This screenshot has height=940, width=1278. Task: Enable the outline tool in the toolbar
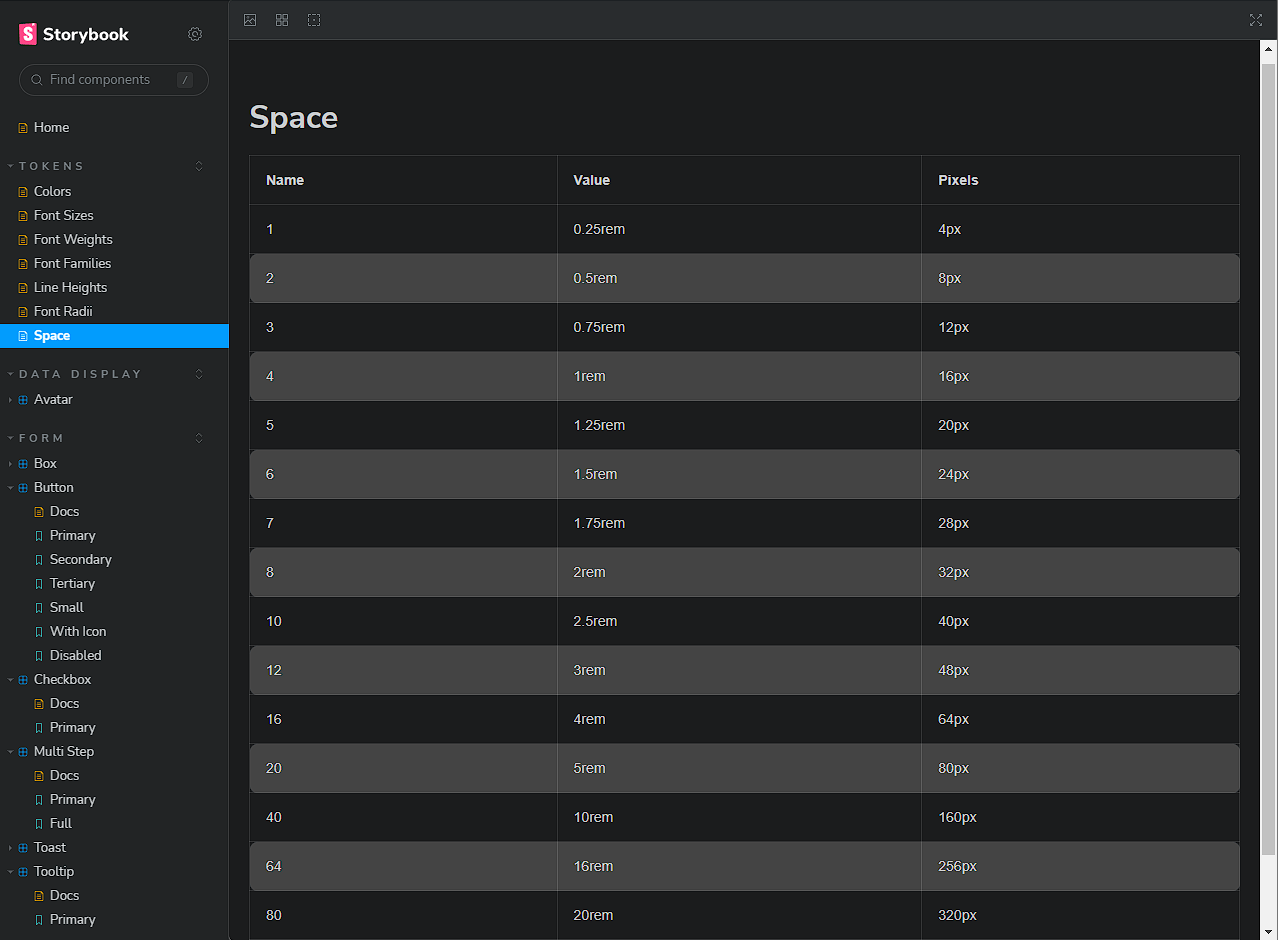pos(313,20)
